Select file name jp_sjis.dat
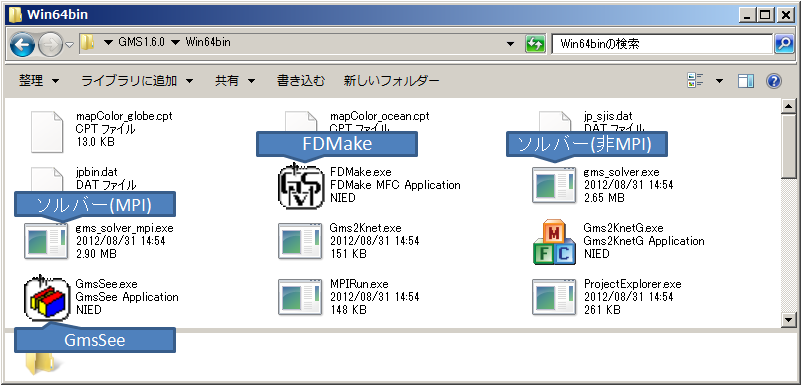Image resolution: width=802 pixels, height=386 pixels. pos(608,117)
